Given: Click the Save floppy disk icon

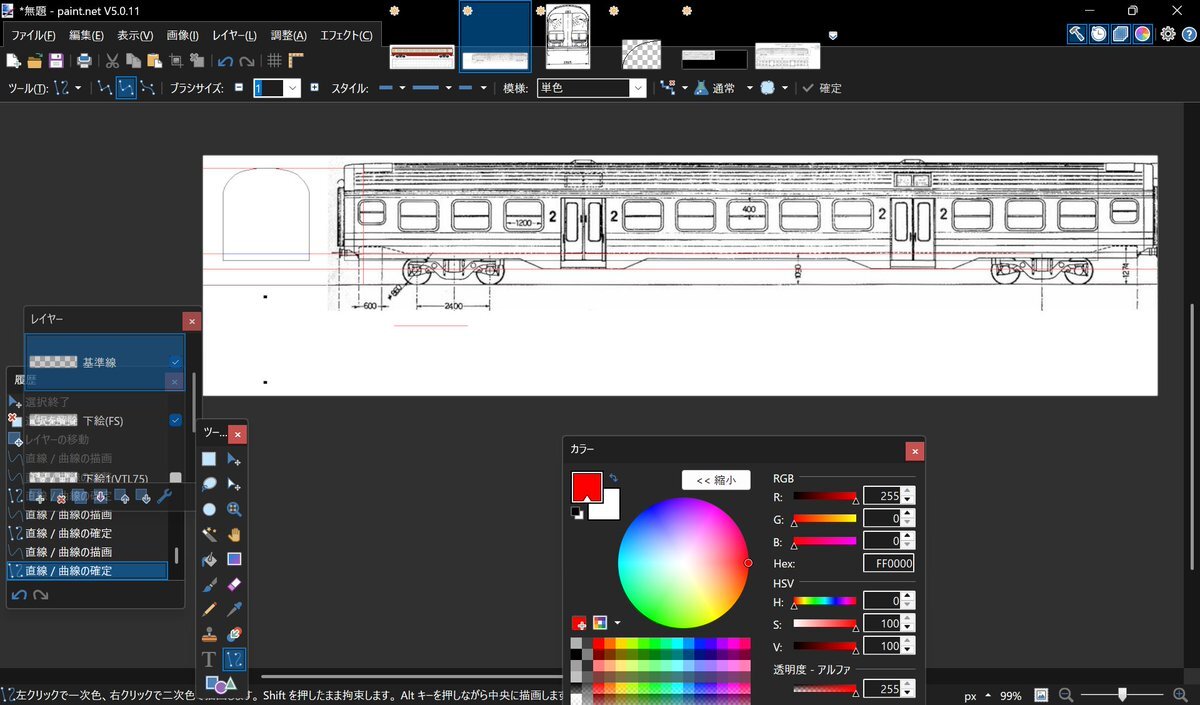Looking at the screenshot, I should pyautogui.click(x=56, y=61).
